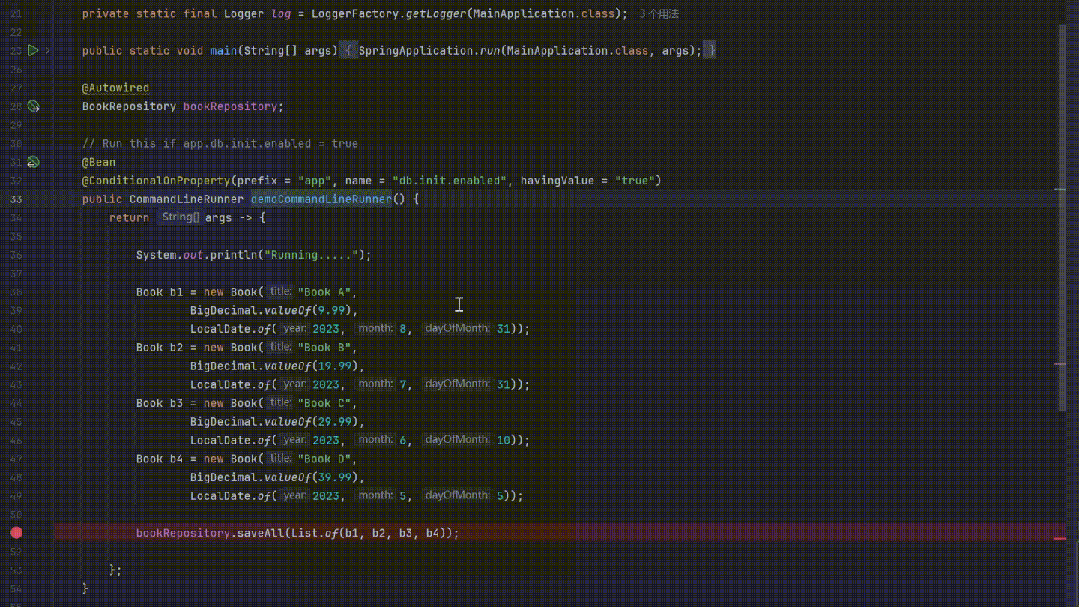Screen dimensions: 1079x607
Task: Place cursor on demoCommandLineRunner method name
Action: [321, 199]
